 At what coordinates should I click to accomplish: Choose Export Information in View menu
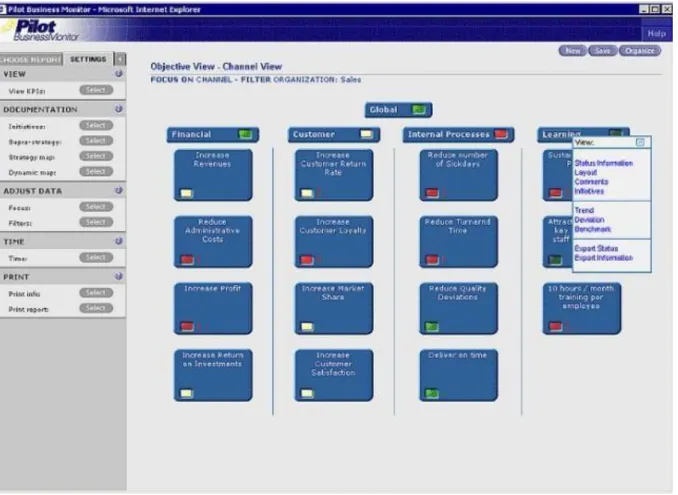[603, 258]
